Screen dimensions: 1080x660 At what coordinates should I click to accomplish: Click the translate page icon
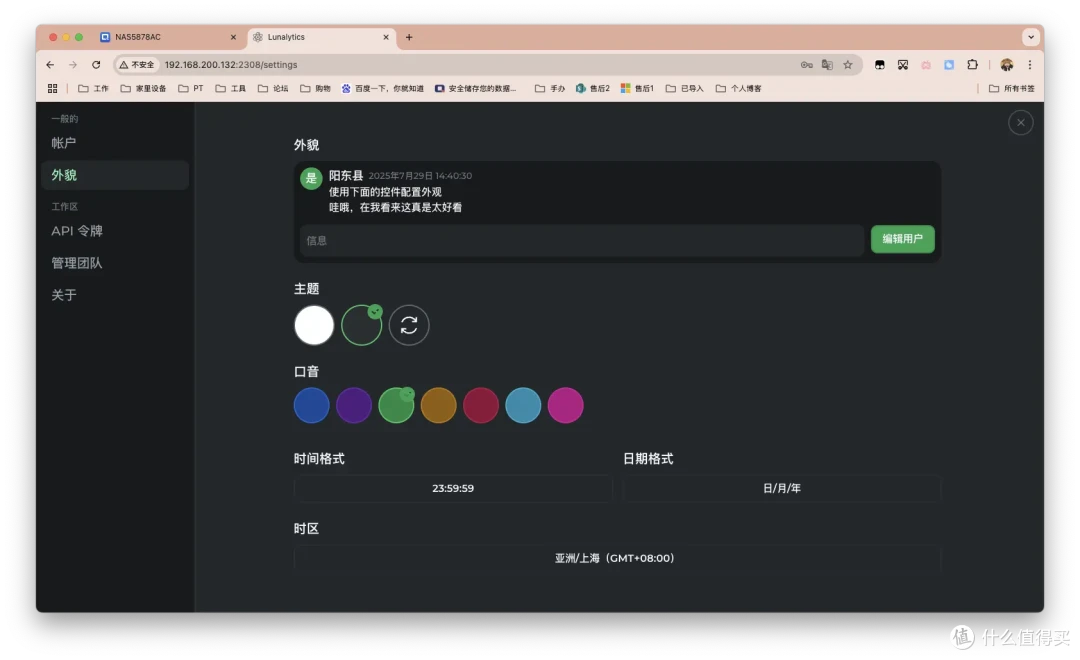pyautogui.click(x=827, y=65)
